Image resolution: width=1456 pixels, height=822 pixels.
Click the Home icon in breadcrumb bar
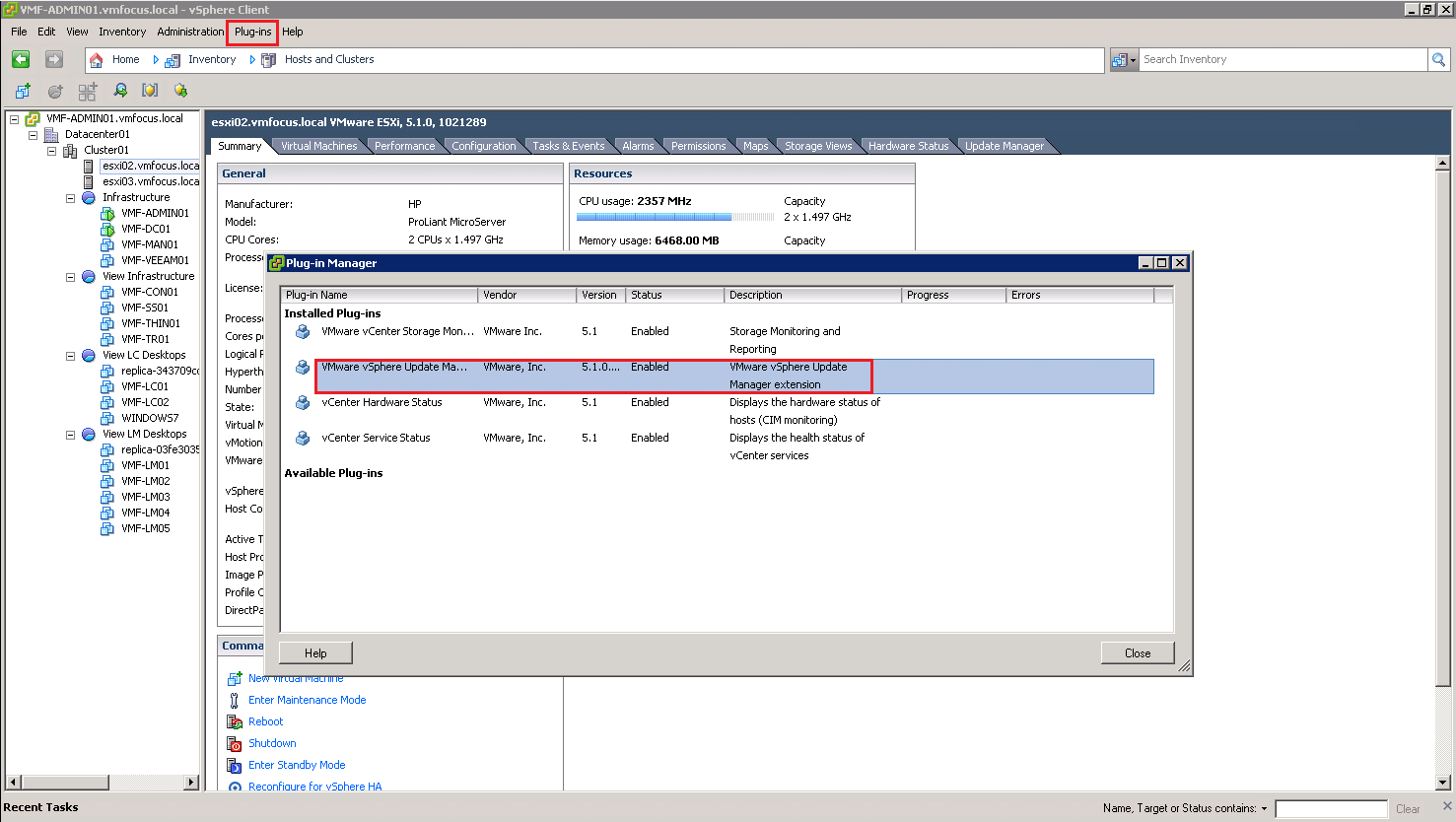97,60
